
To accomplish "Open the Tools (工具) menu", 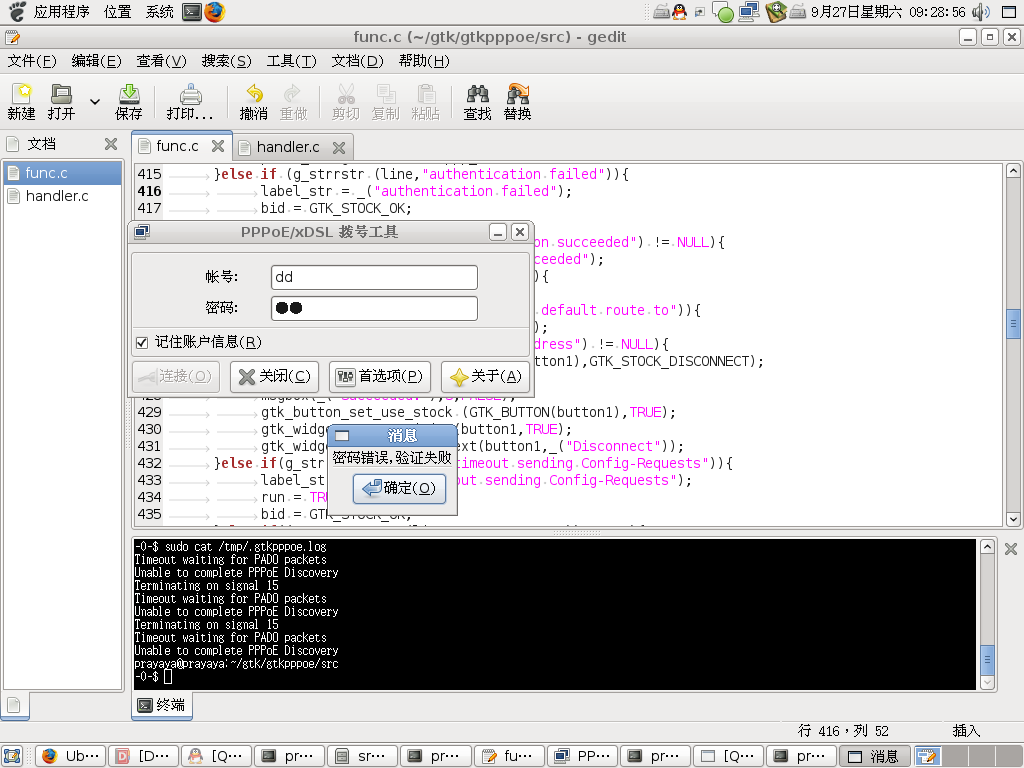I will pos(291,61).
